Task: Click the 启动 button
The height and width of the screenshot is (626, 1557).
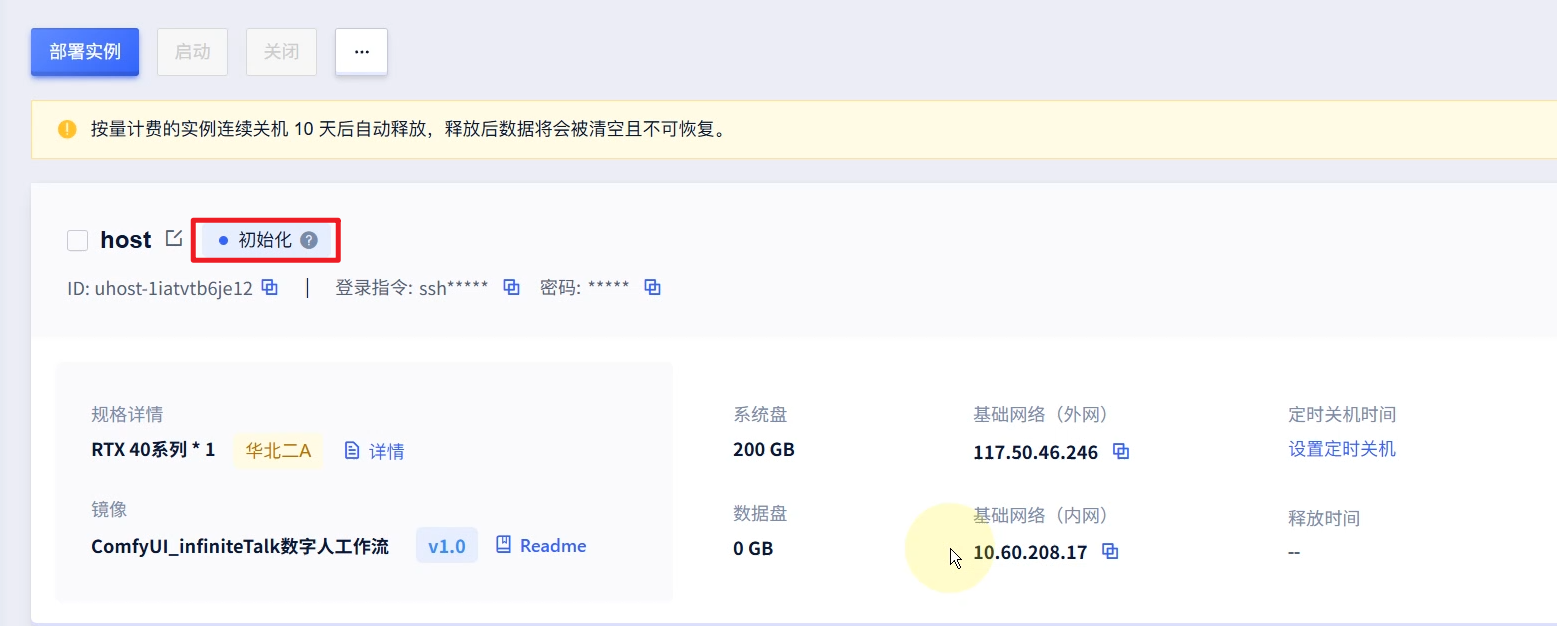Action: (x=192, y=52)
